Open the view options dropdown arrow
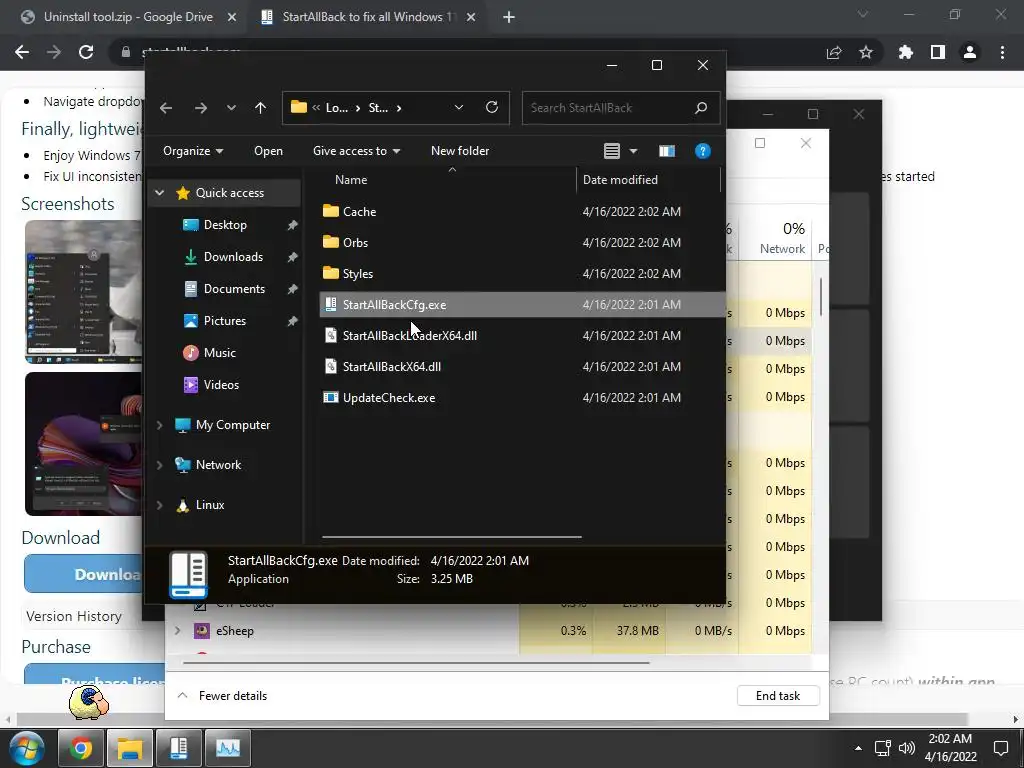Screen dimensions: 1024x768 point(633,151)
